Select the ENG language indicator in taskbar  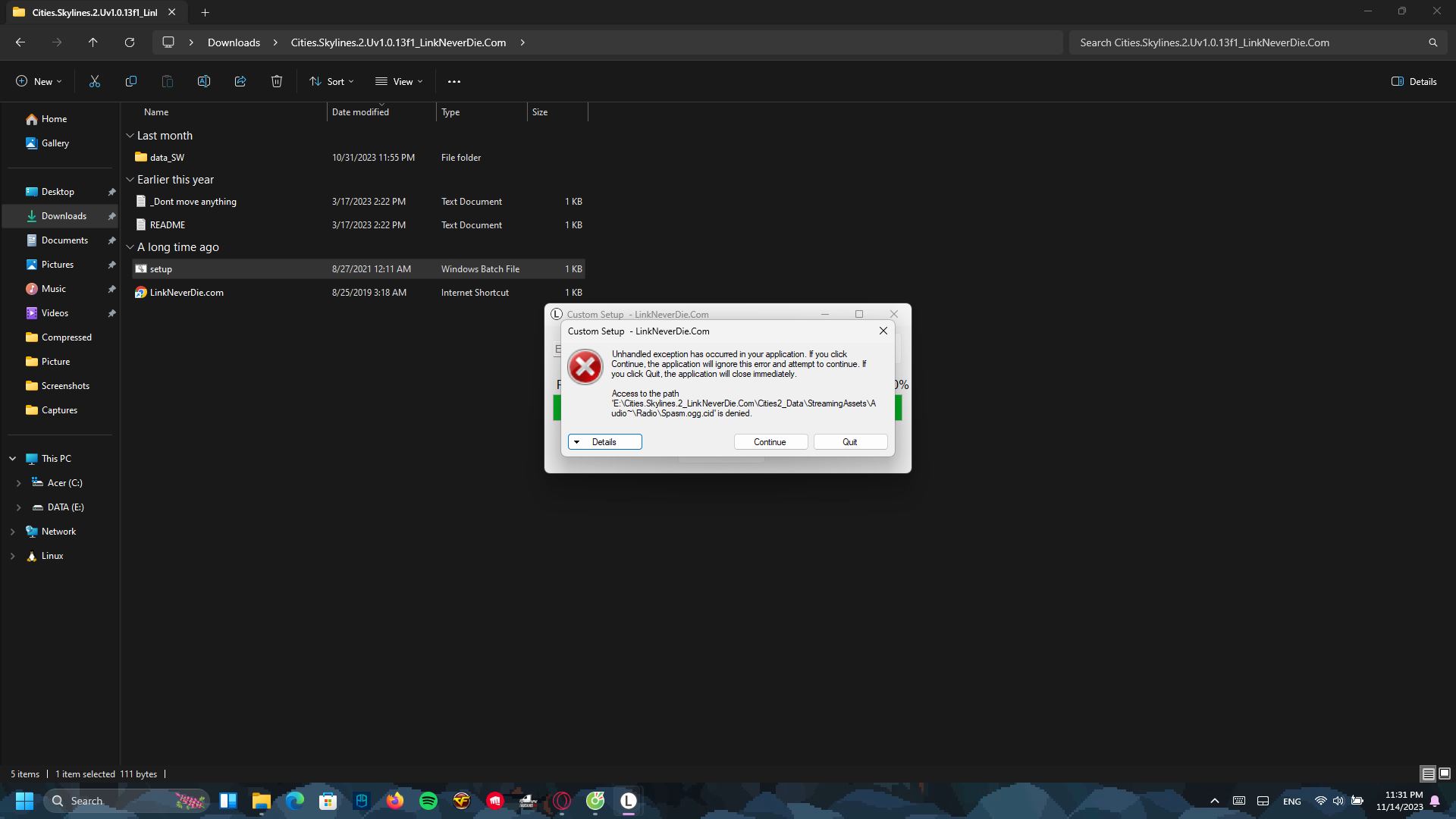click(x=1291, y=800)
